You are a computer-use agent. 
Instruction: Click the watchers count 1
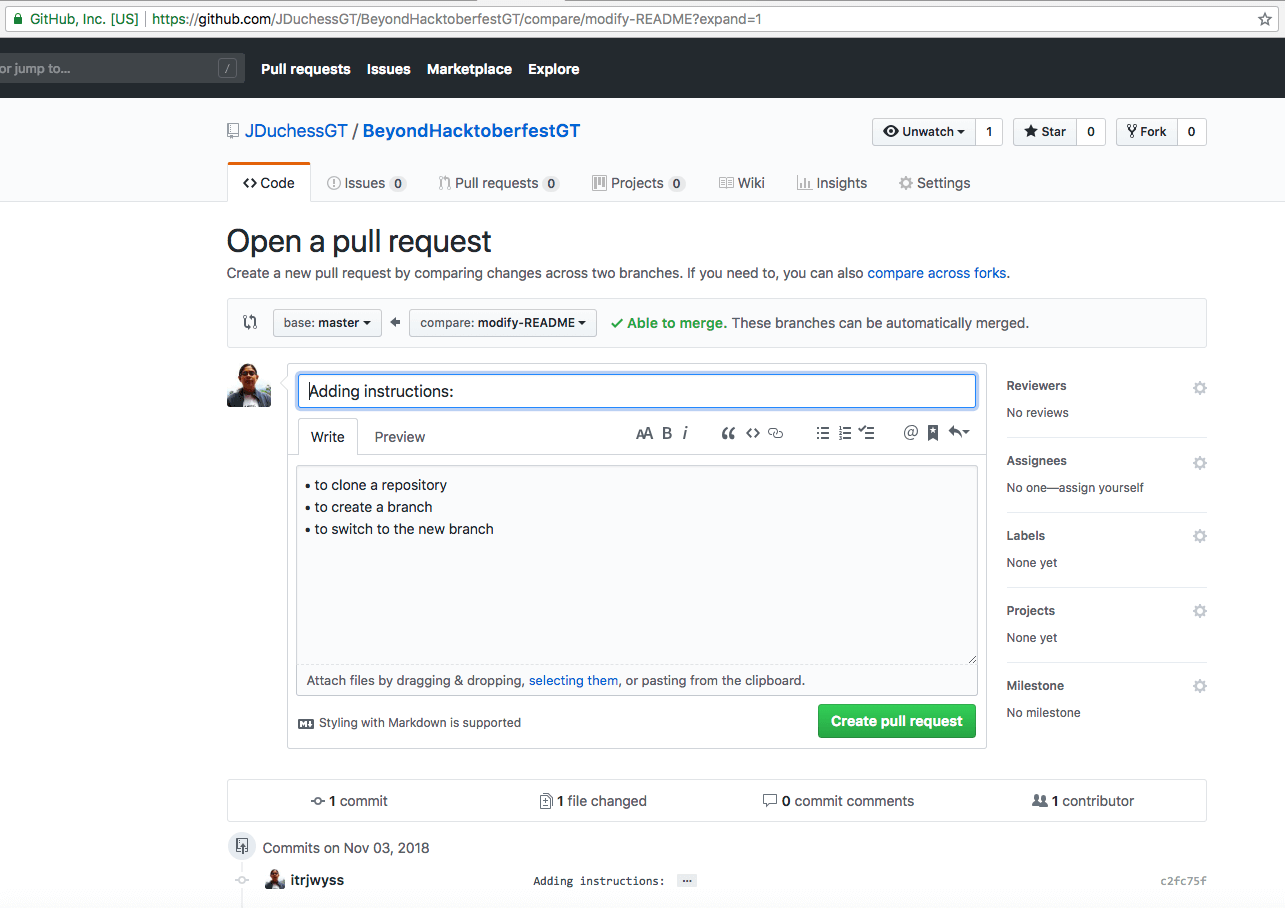(x=989, y=132)
